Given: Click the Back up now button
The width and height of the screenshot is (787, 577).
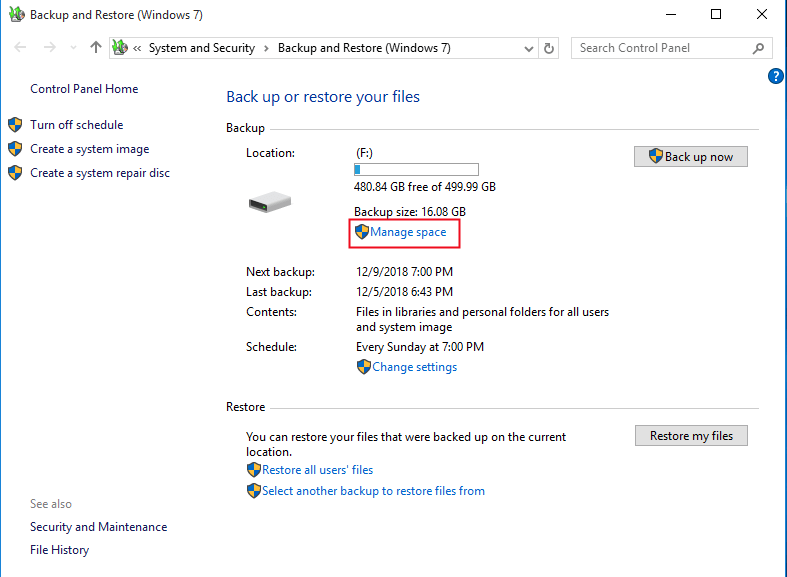Looking at the screenshot, I should tap(690, 156).
